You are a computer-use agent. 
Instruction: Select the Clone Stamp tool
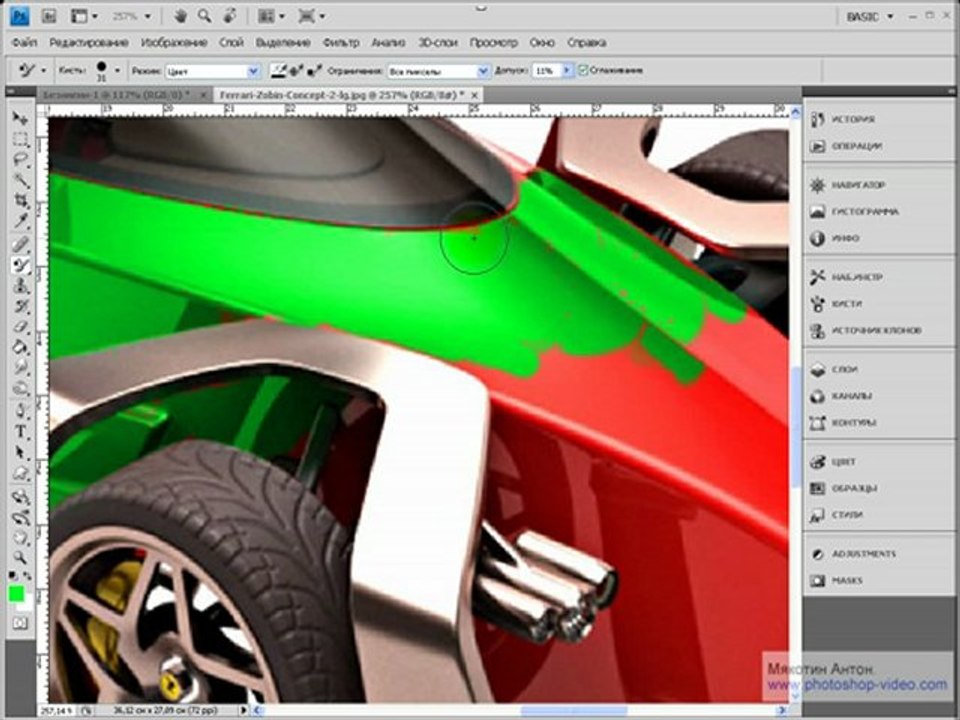pyautogui.click(x=21, y=285)
